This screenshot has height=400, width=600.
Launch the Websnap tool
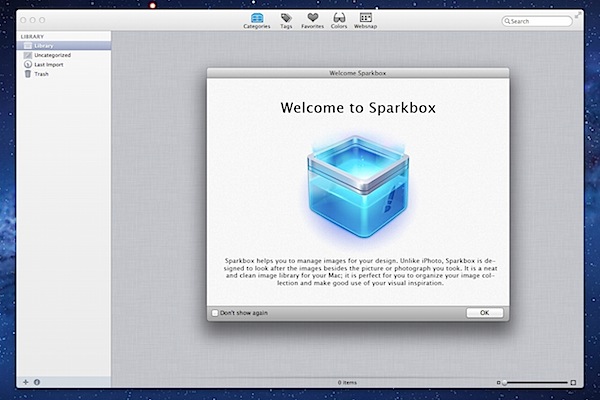pos(365,21)
